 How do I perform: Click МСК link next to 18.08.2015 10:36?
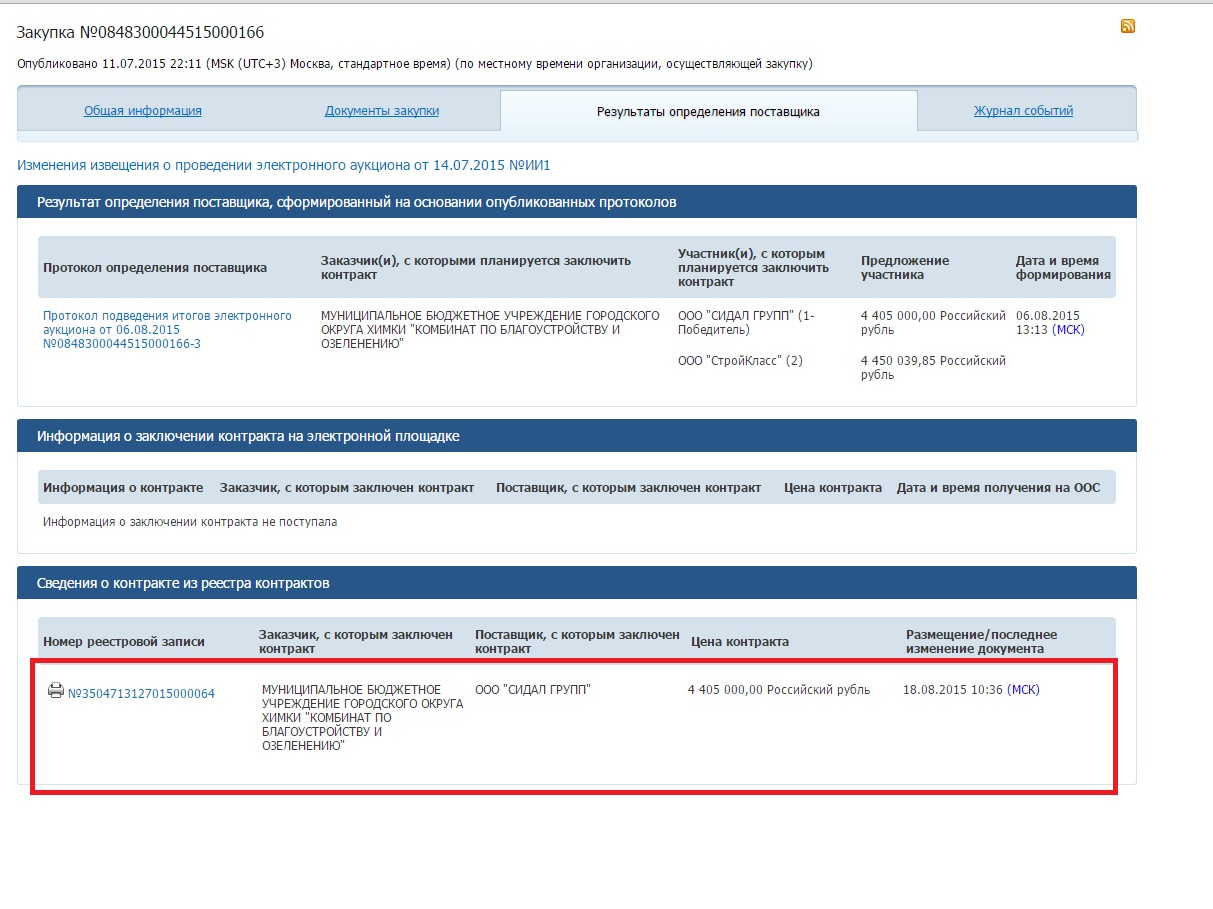pyautogui.click(x=1023, y=690)
